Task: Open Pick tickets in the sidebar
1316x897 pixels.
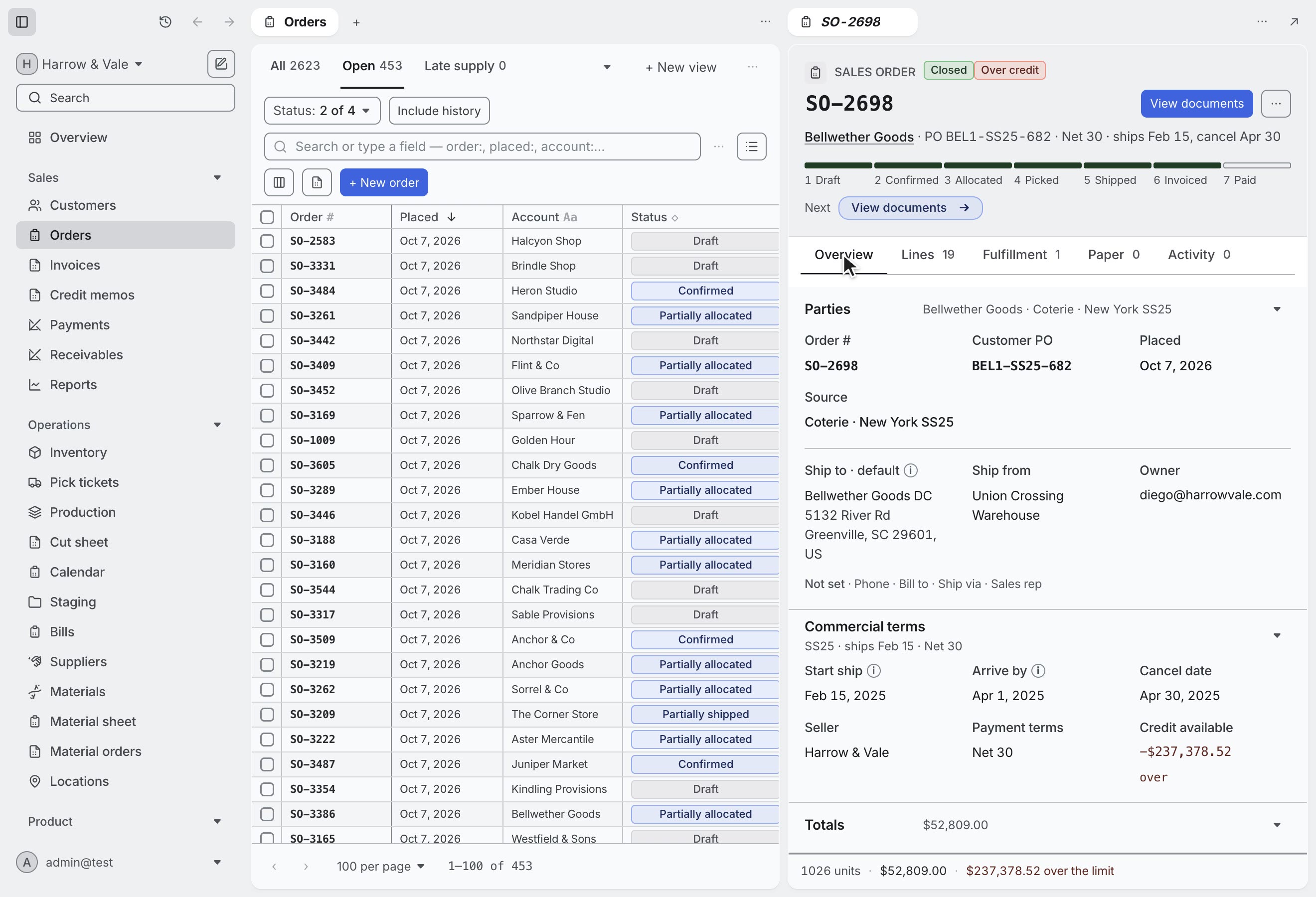Action: pyautogui.click(x=126, y=482)
